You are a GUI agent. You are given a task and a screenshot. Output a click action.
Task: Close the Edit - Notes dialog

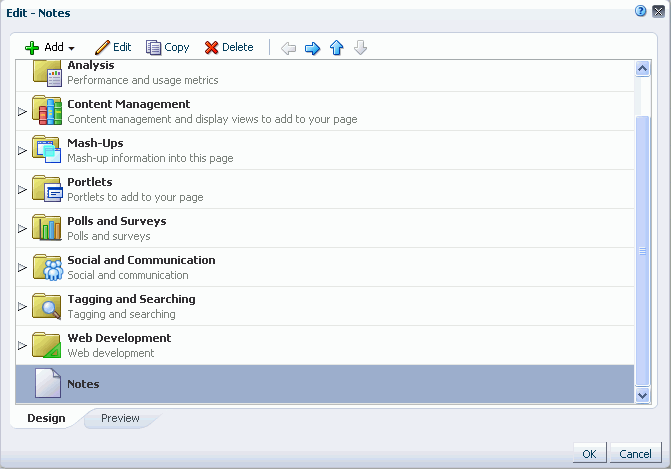(658, 11)
